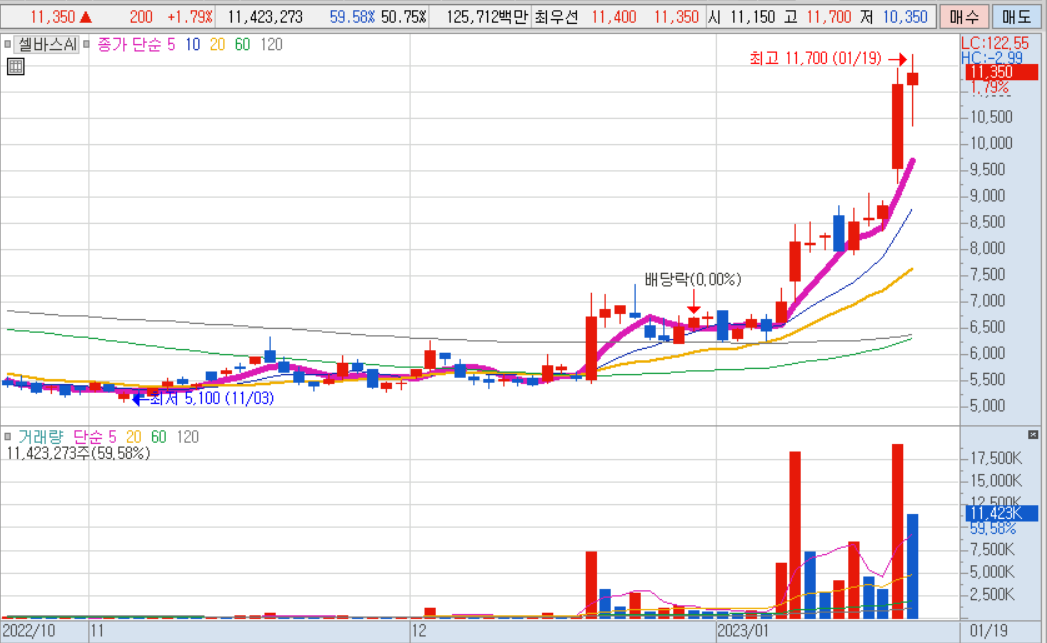Viewport: 1047px width, 643px height.
Task: Click the 거래량 volume indicator label
Action: pyautogui.click(x=41, y=437)
